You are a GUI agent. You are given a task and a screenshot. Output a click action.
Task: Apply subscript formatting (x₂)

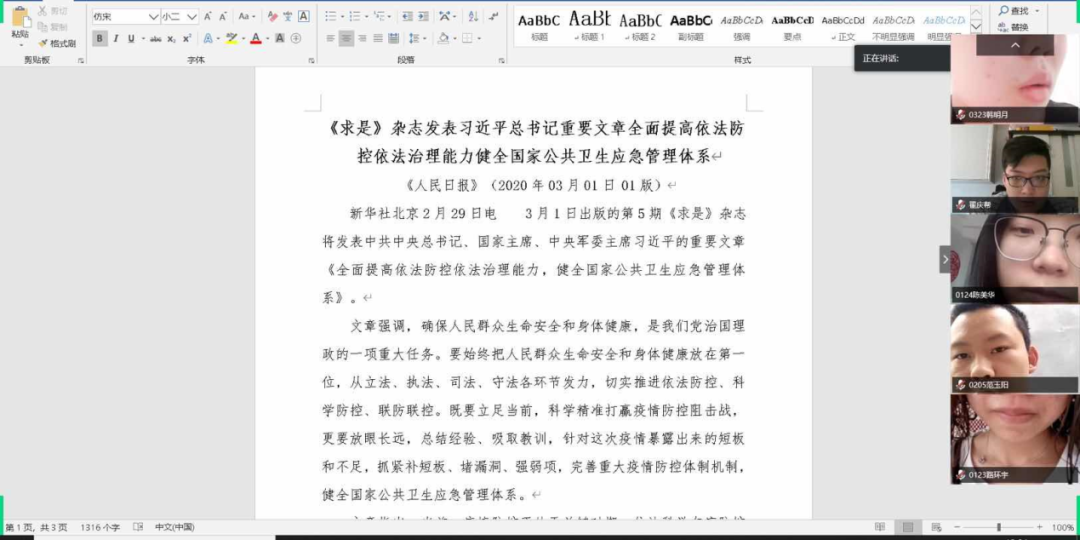(x=172, y=39)
